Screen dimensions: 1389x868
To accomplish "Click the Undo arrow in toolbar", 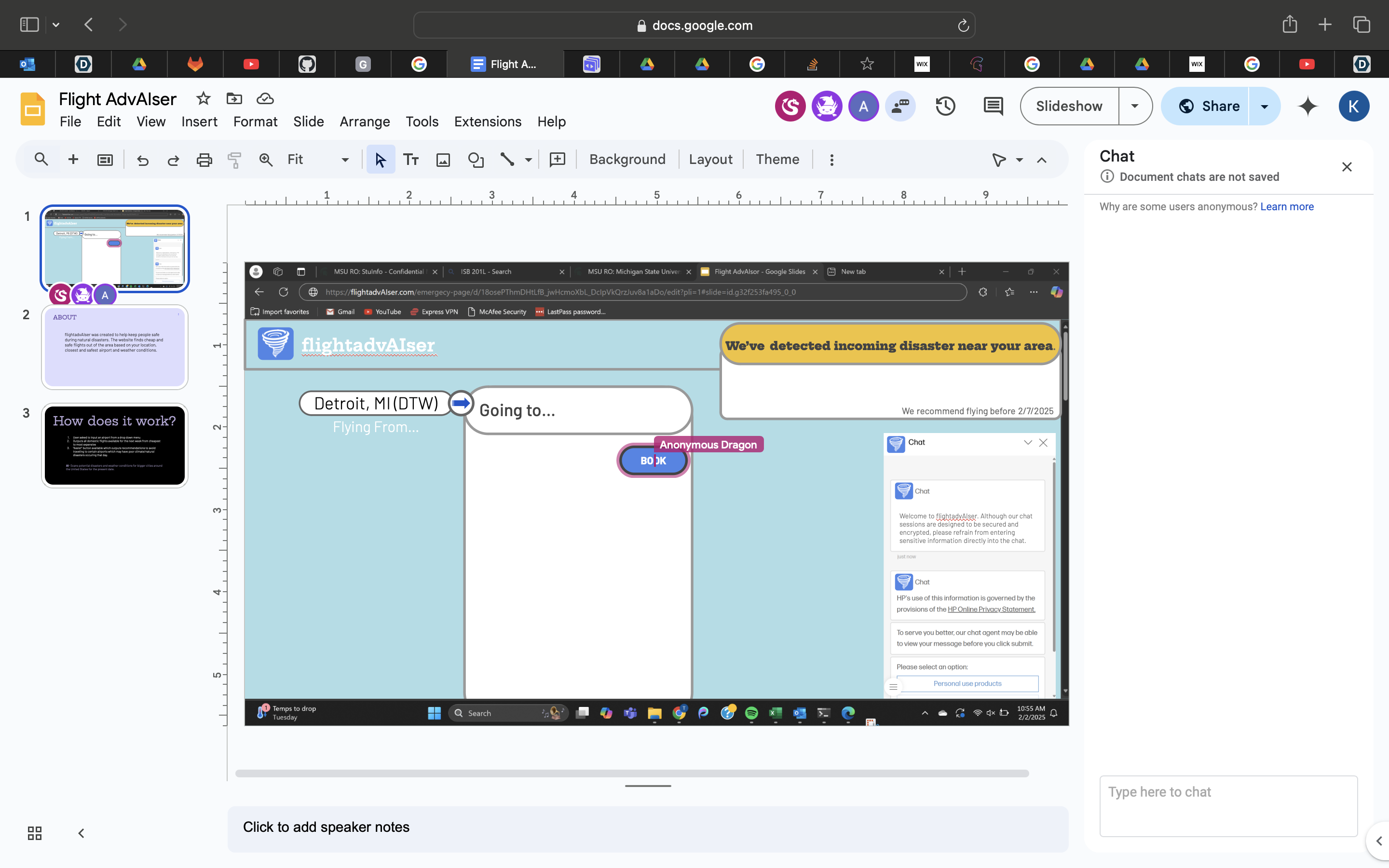I will coord(142,160).
